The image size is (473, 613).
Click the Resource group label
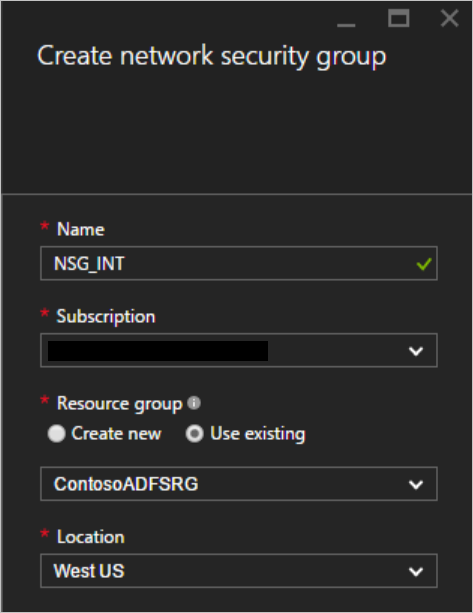(120, 404)
